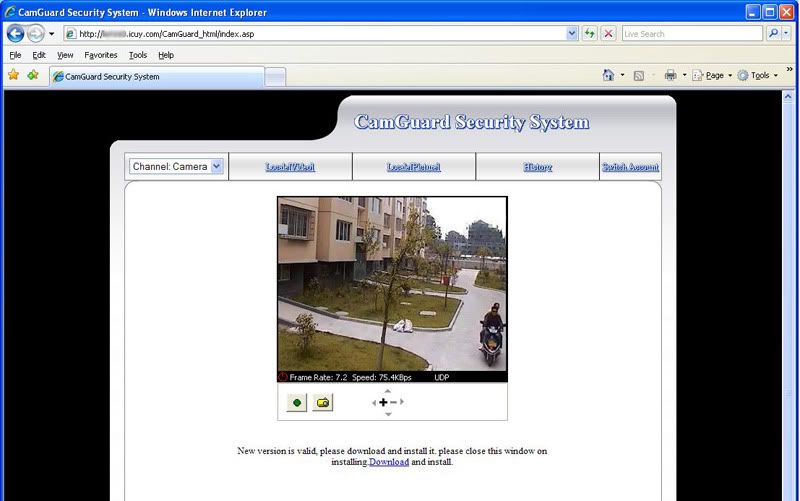The width and height of the screenshot is (800, 501).
Task: Open the Channel: Camera dropdown
Action: pos(176,166)
